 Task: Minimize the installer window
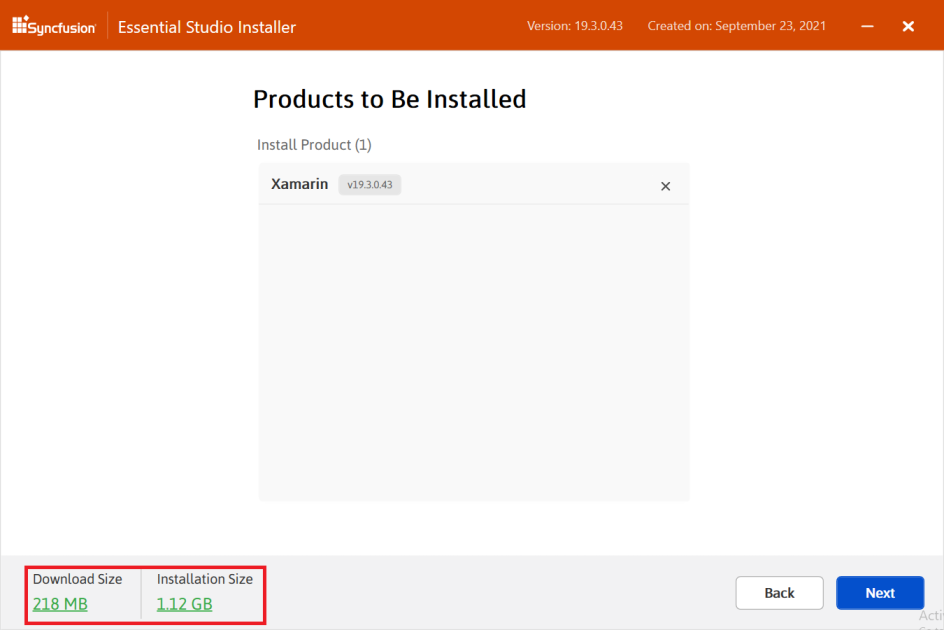click(x=867, y=26)
